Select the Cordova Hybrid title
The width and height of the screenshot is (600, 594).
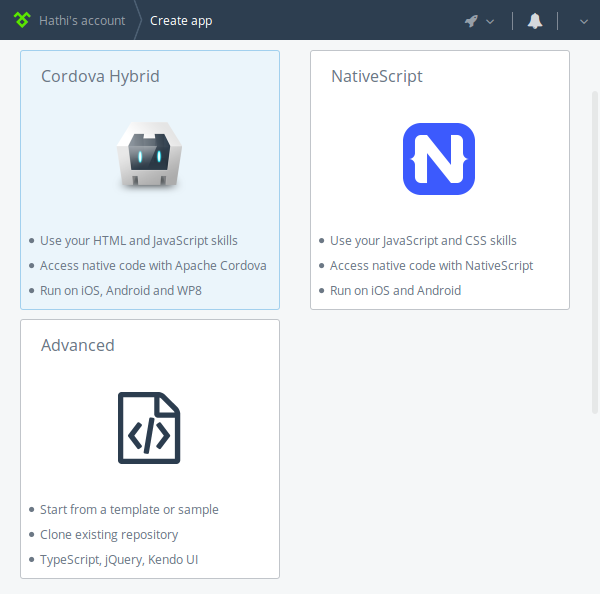[100, 76]
